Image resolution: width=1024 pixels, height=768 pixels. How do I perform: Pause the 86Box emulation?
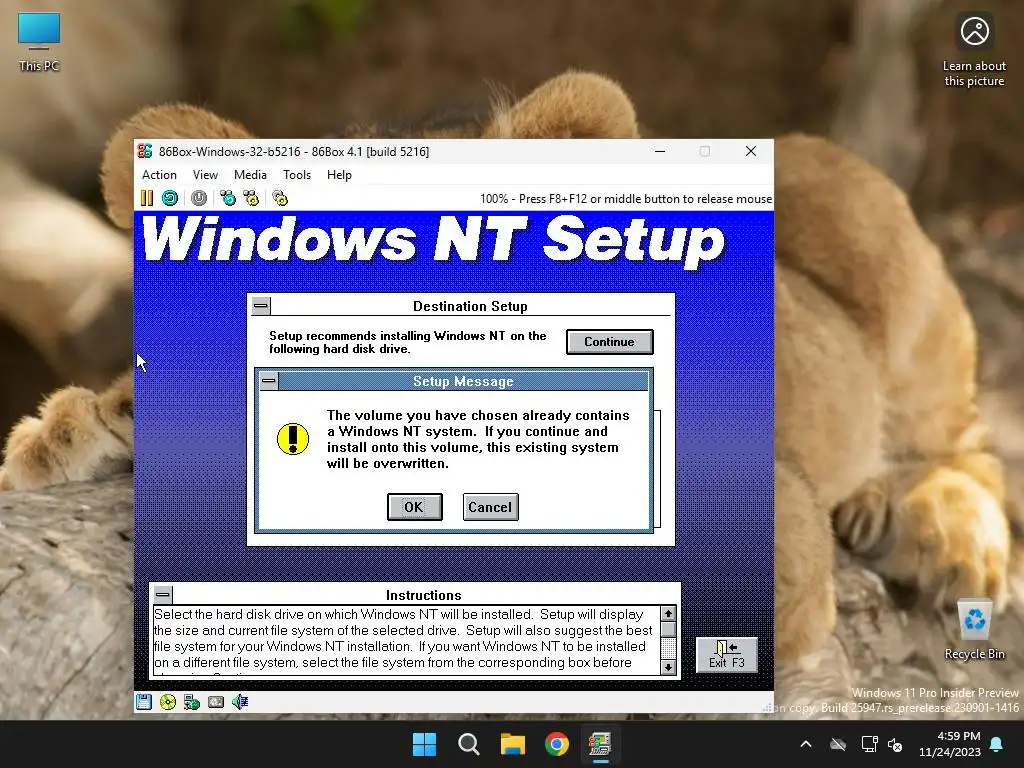point(147,198)
